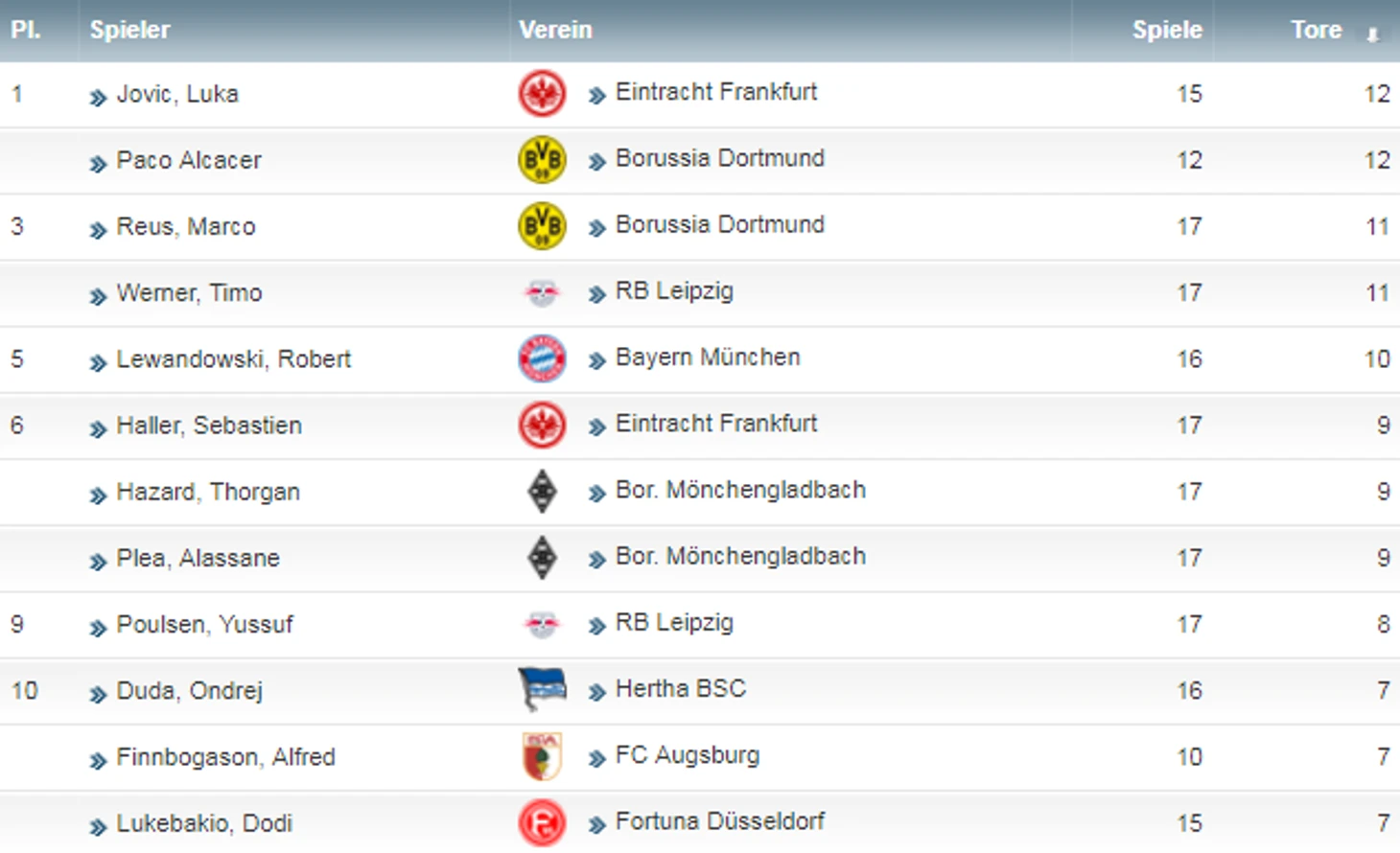Click sort arrow icon beside Tore header
The image size is (1400, 853).
tap(1372, 35)
